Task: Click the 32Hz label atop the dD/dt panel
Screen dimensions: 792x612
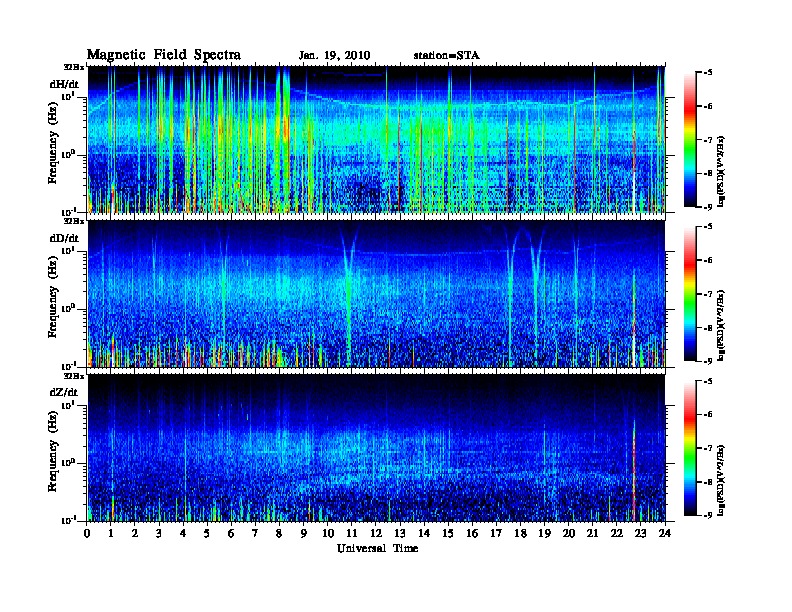Action: [74, 221]
